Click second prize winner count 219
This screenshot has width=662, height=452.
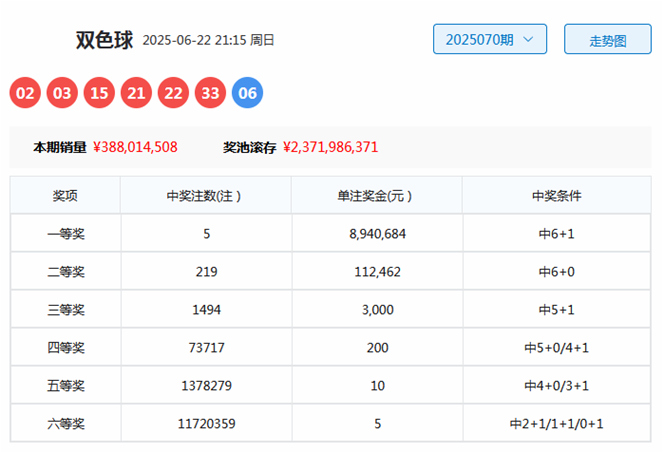click(x=206, y=272)
